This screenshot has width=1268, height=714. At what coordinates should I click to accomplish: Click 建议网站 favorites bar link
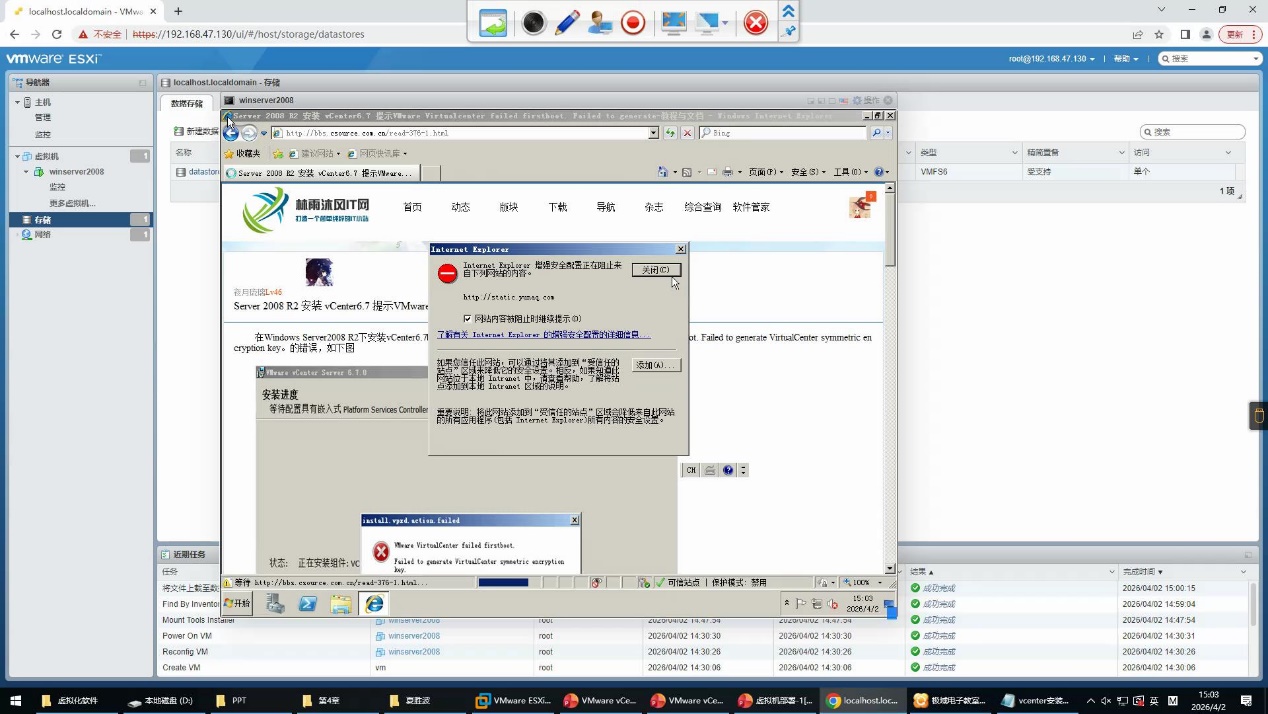tap(315, 154)
